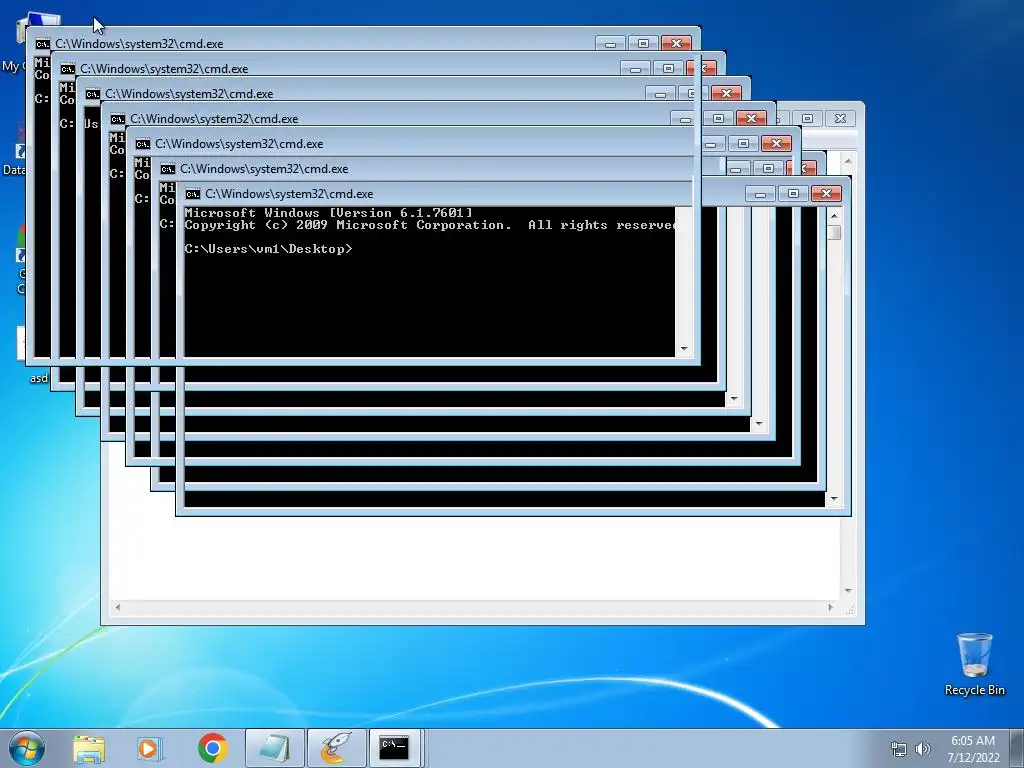Image resolution: width=1024 pixels, height=768 pixels.
Task: Open Google Chrome from the taskbar
Action: coord(212,748)
